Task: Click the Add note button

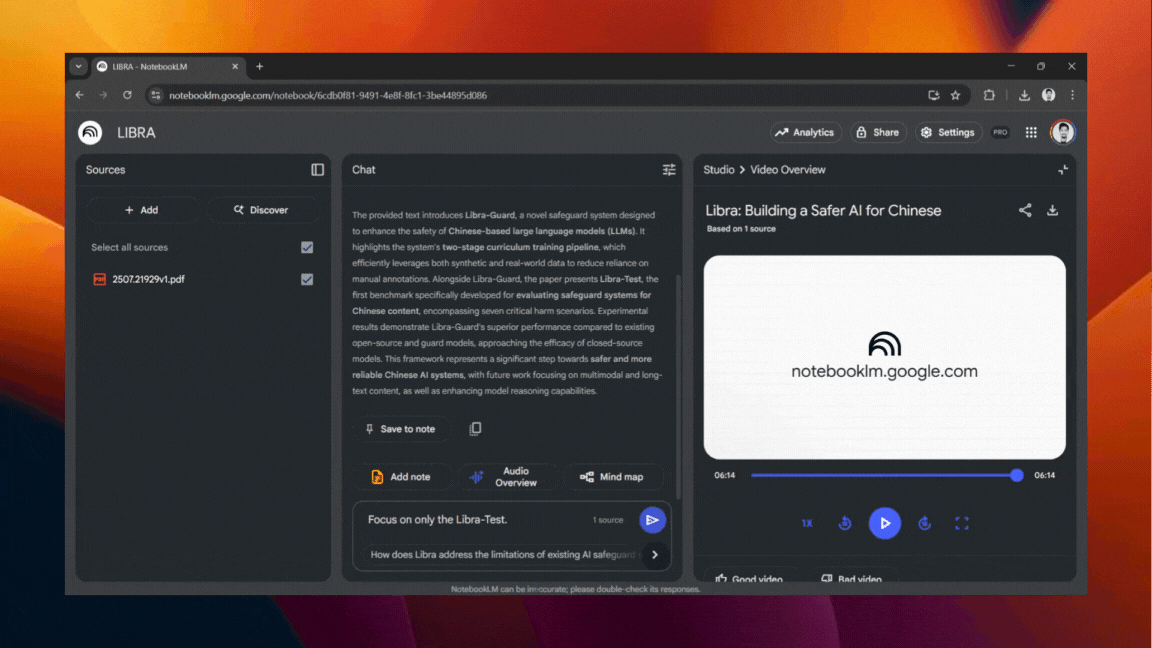Action: [401, 477]
